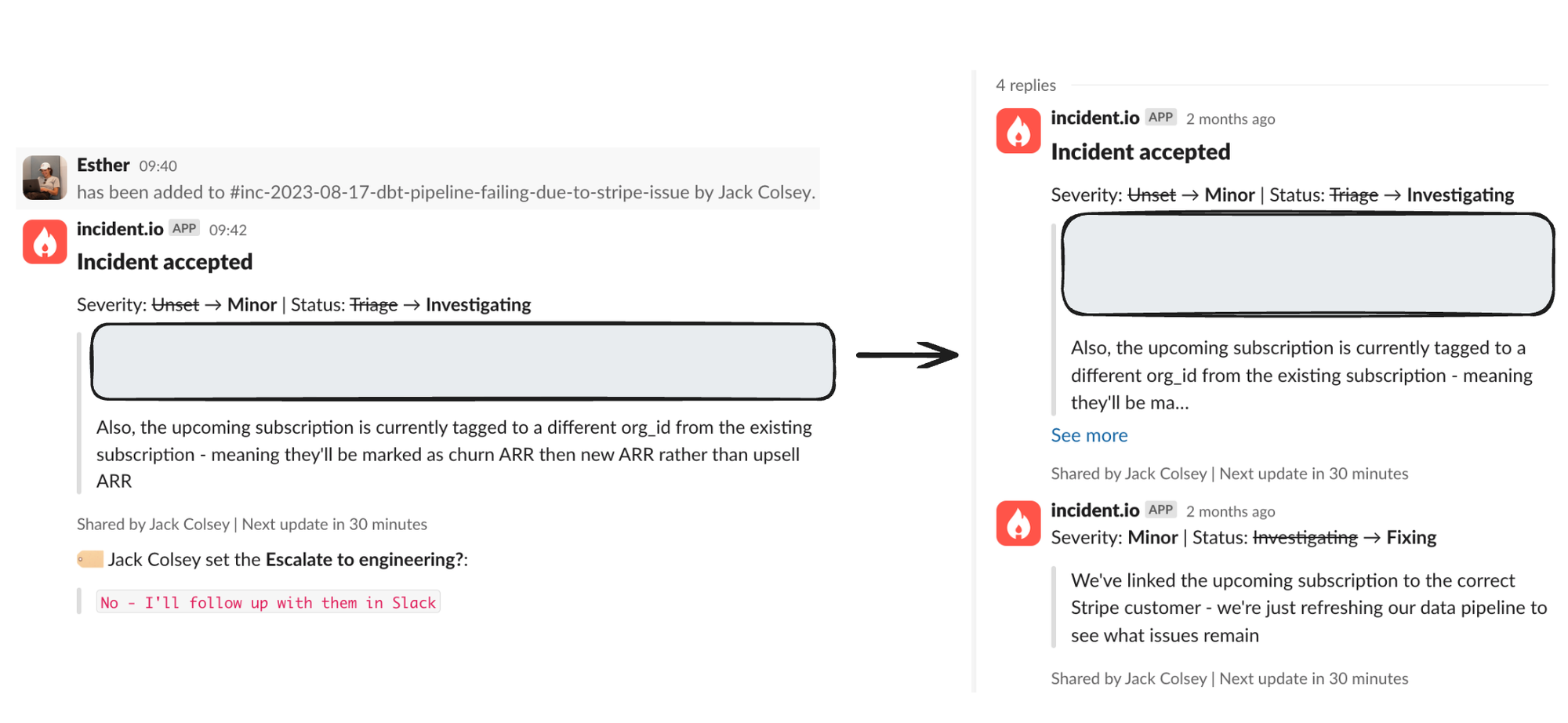Click Esther's profile avatar

(x=45, y=177)
